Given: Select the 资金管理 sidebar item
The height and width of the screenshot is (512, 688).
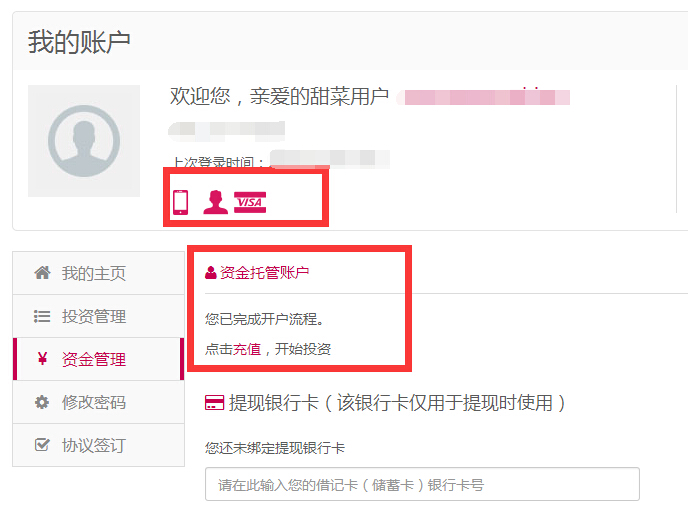Looking at the screenshot, I should [99, 359].
